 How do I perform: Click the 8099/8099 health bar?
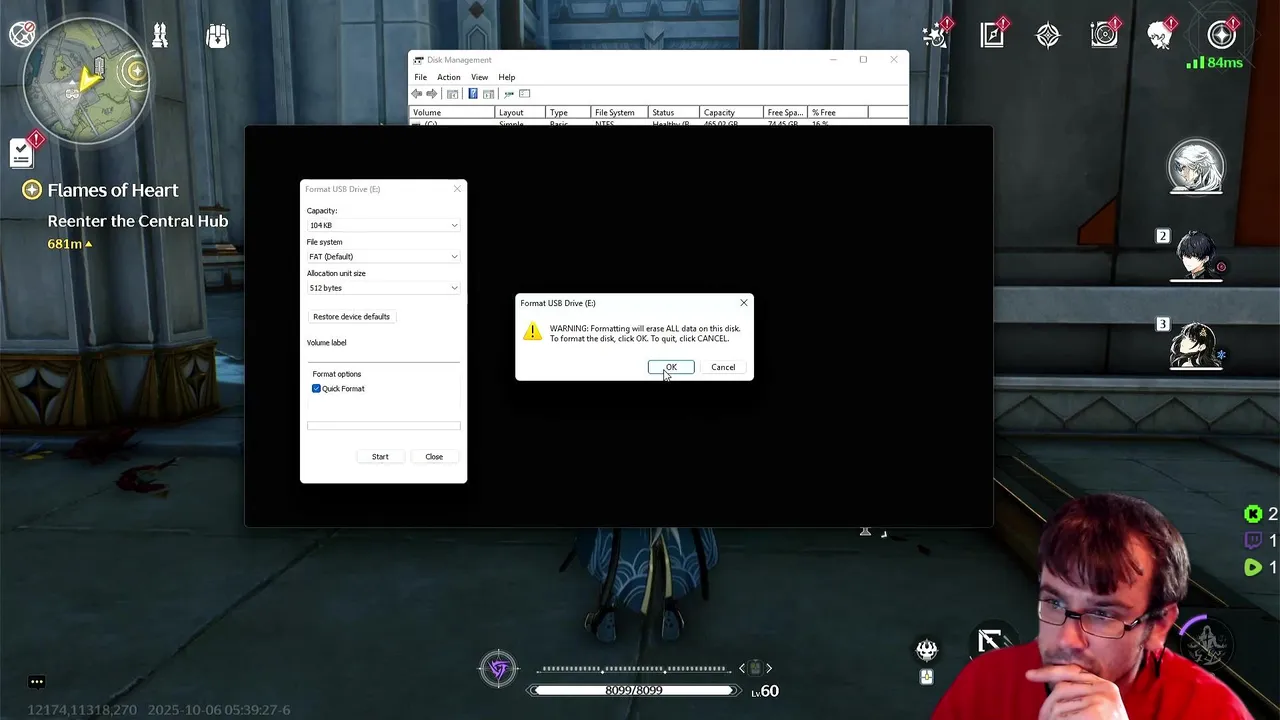click(633, 691)
